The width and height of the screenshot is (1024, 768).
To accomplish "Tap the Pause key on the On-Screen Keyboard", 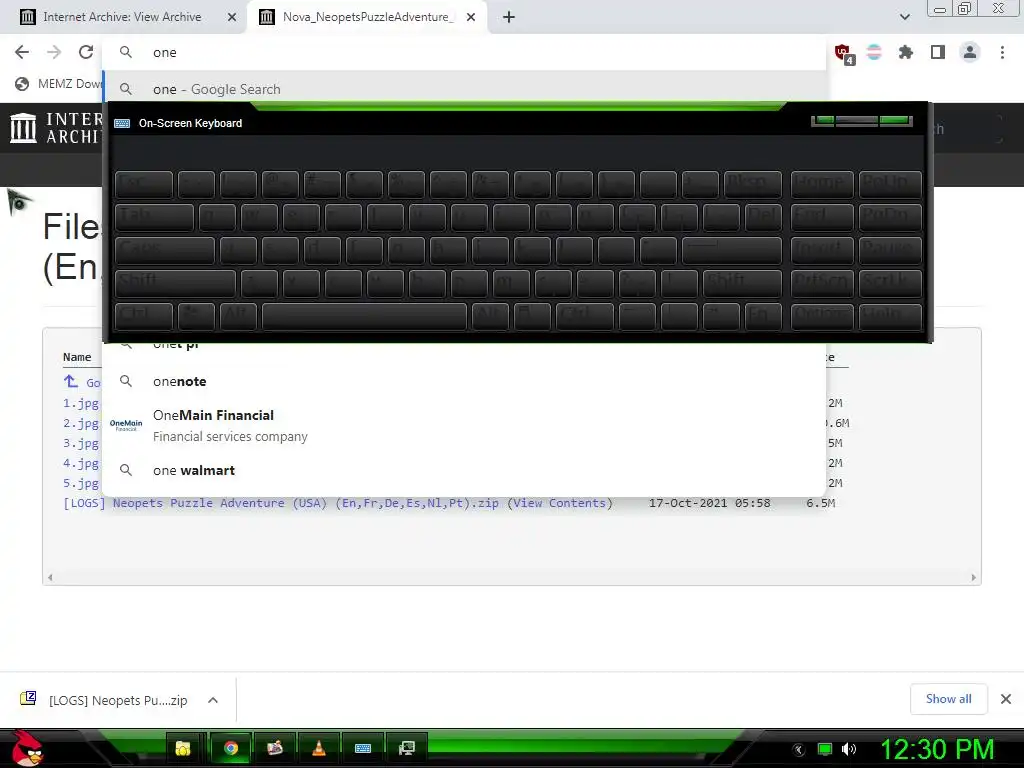I will point(889,250).
